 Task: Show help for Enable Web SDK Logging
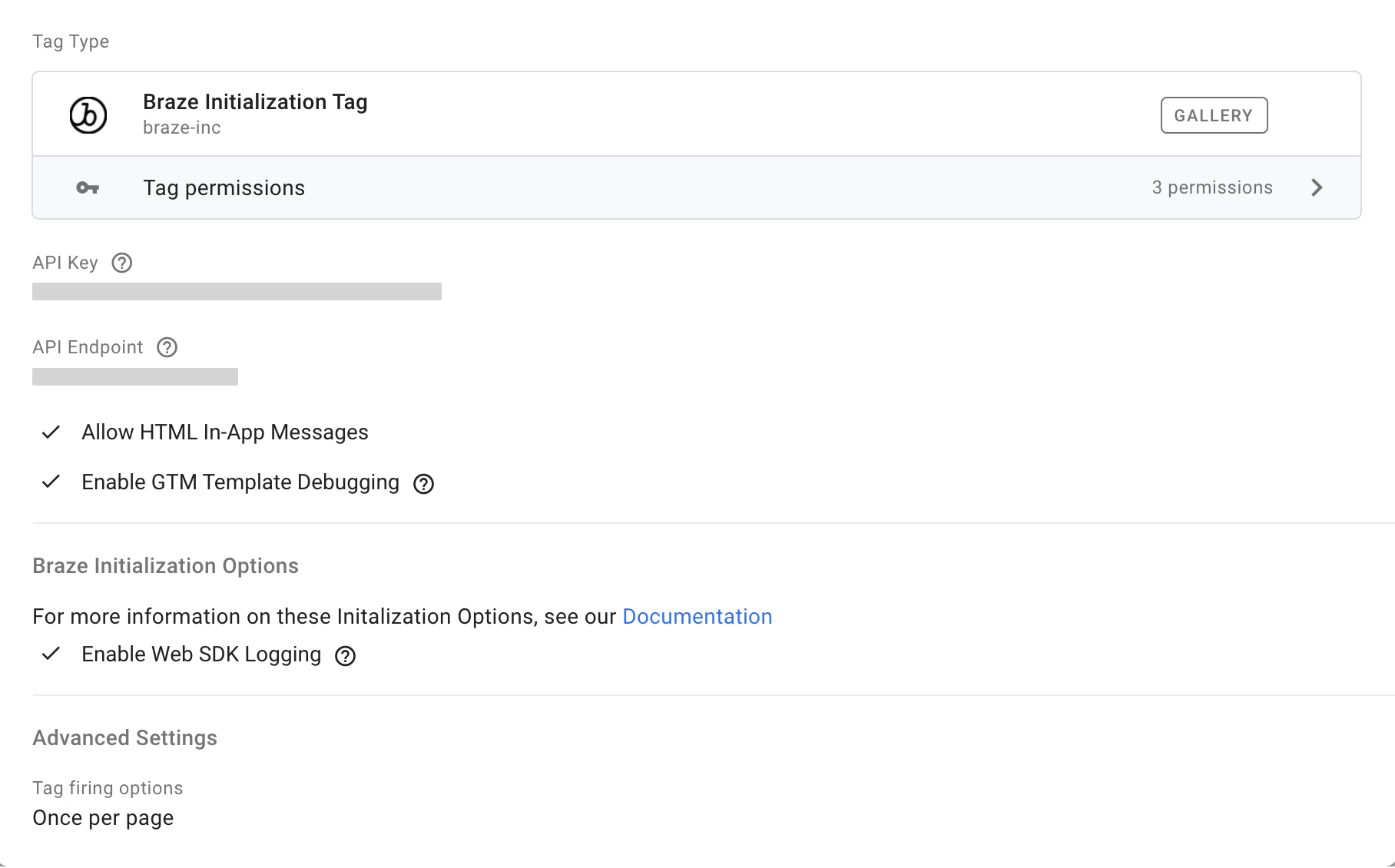[x=346, y=656]
